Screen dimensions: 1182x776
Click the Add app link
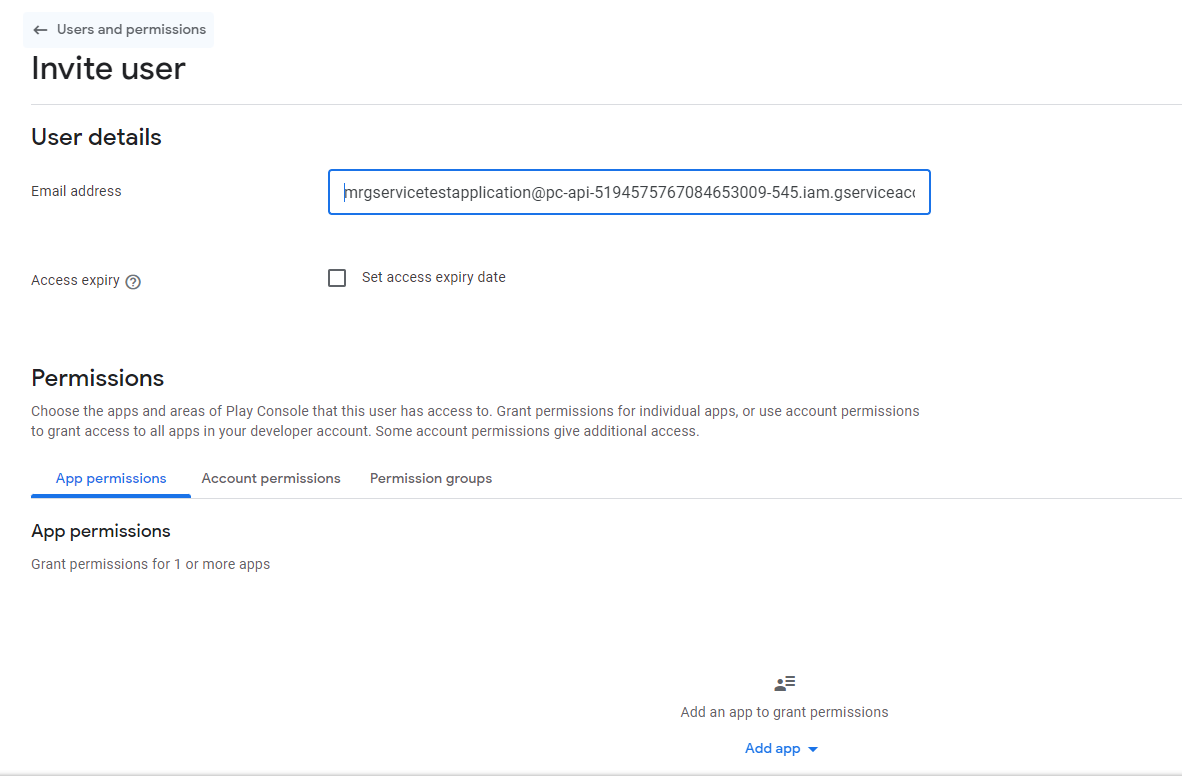(772, 748)
